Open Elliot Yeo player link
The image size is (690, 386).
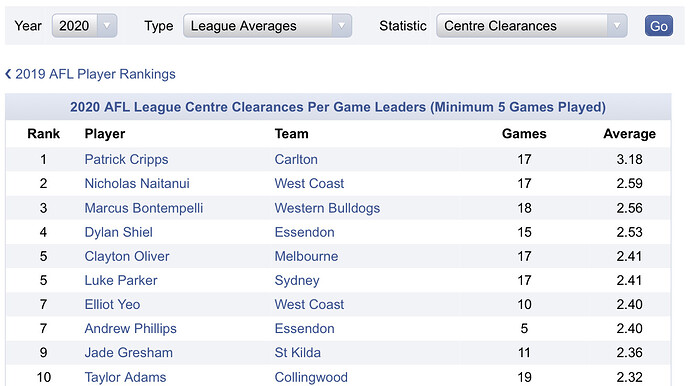112,304
